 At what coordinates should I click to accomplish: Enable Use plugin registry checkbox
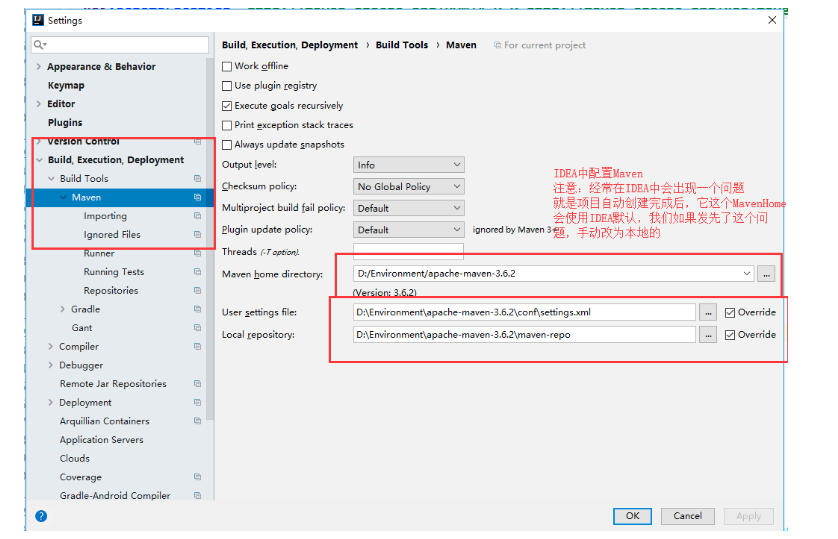click(227, 86)
